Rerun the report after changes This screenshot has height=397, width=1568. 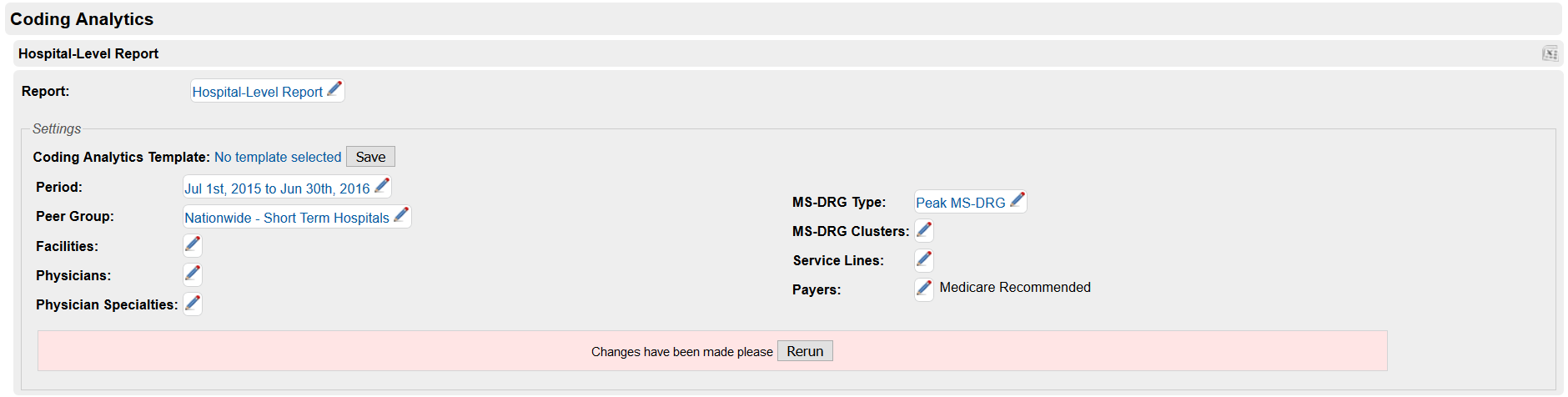click(x=805, y=351)
